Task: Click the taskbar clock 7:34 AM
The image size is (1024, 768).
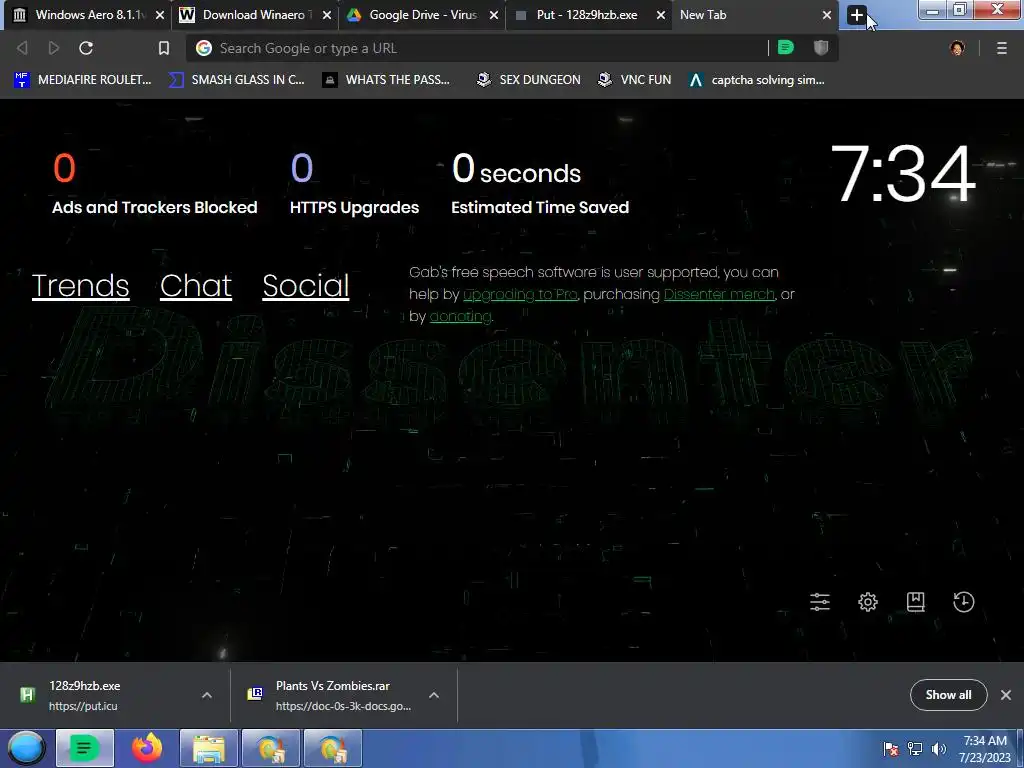Action: (x=984, y=749)
